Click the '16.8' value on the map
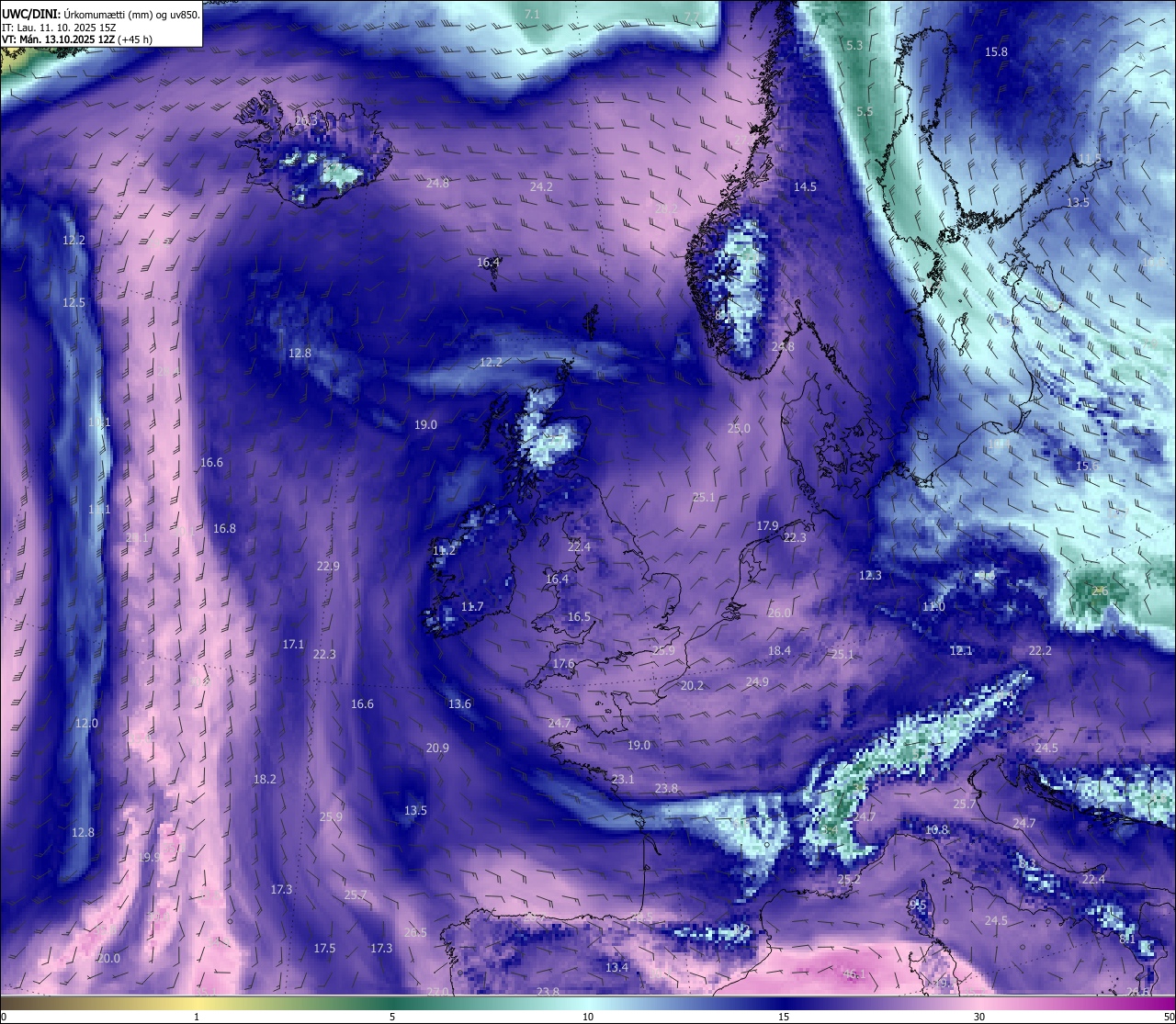This screenshot has width=1176, height=1024. (x=224, y=528)
